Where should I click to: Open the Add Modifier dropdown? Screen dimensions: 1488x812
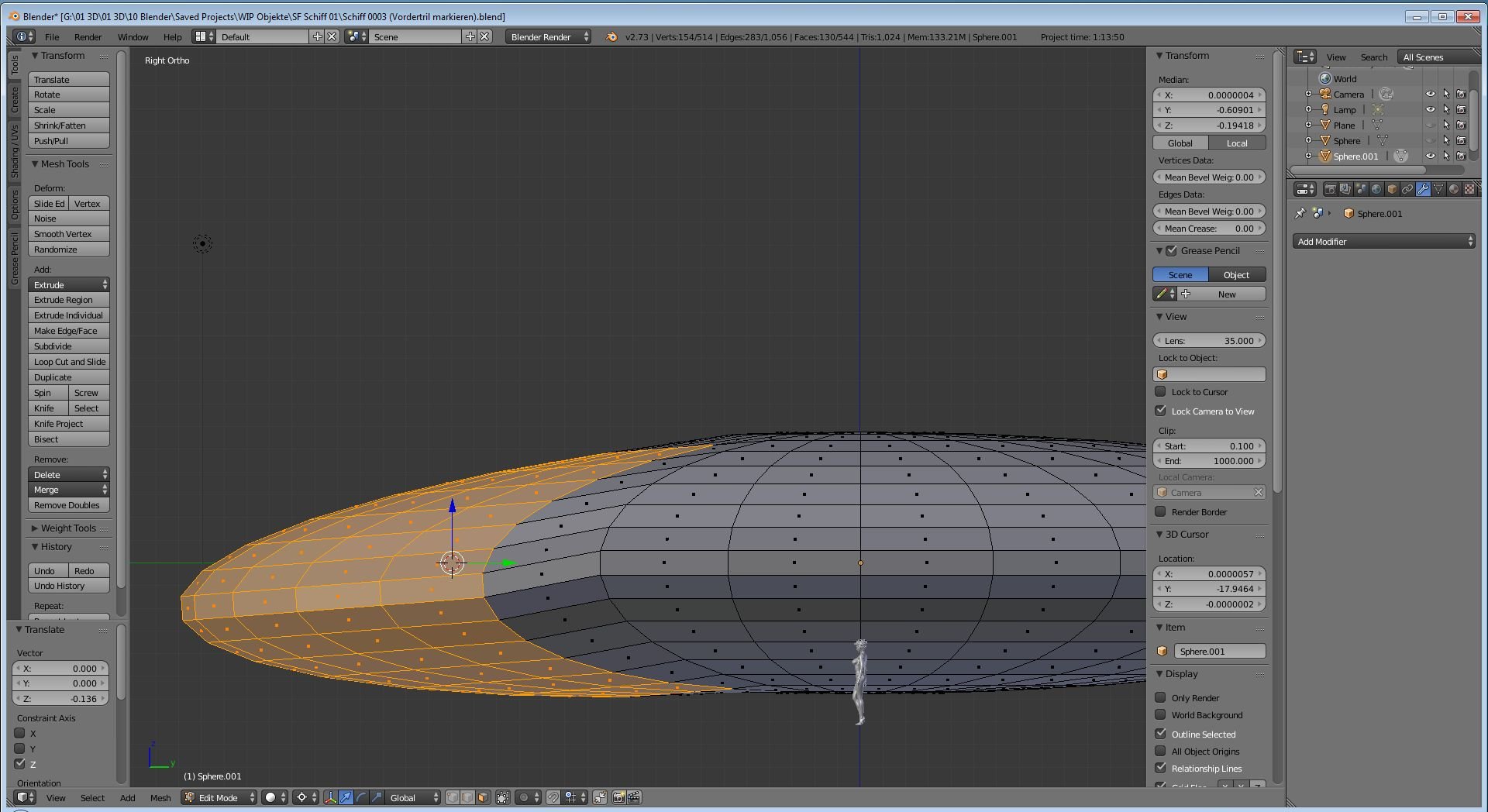coord(1383,242)
